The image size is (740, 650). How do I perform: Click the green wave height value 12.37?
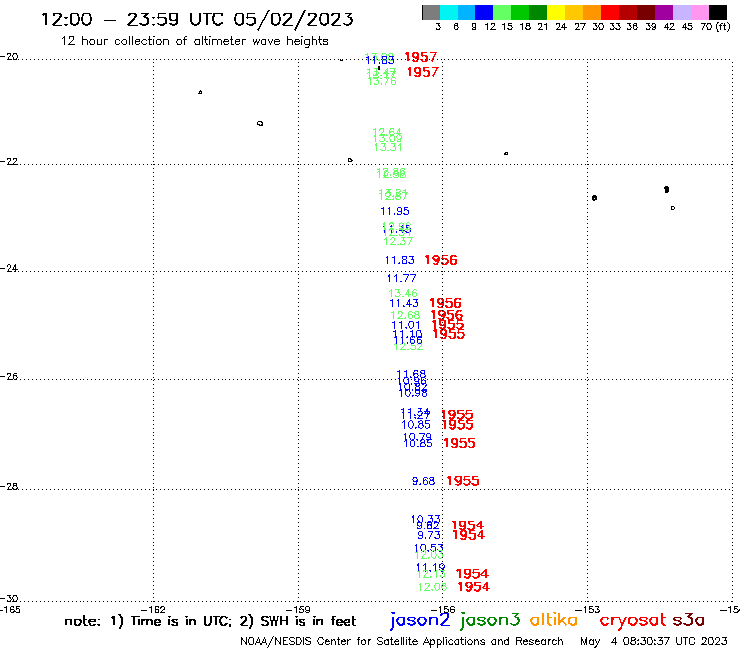398,241
